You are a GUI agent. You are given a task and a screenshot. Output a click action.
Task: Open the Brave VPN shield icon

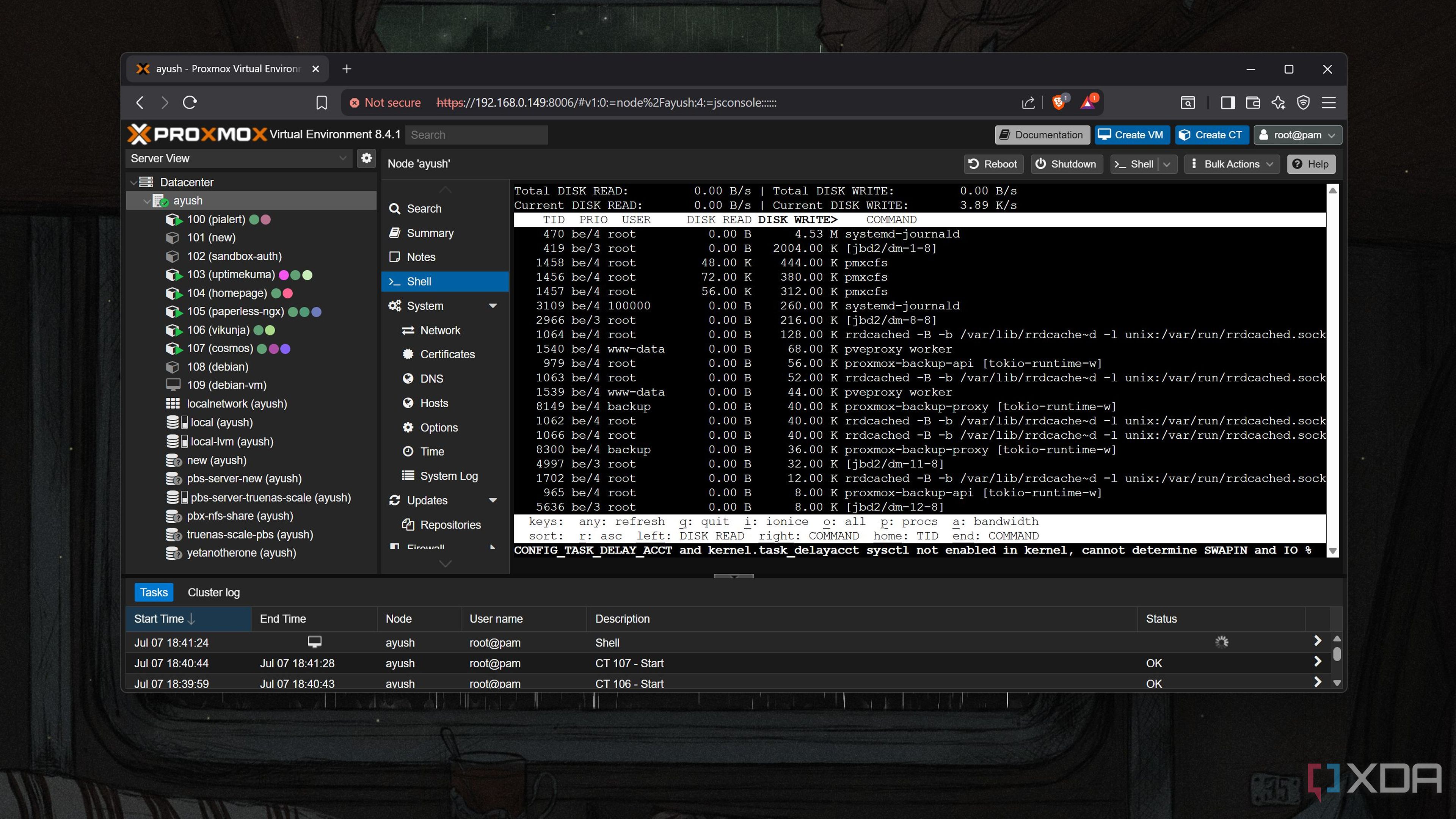(1304, 102)
